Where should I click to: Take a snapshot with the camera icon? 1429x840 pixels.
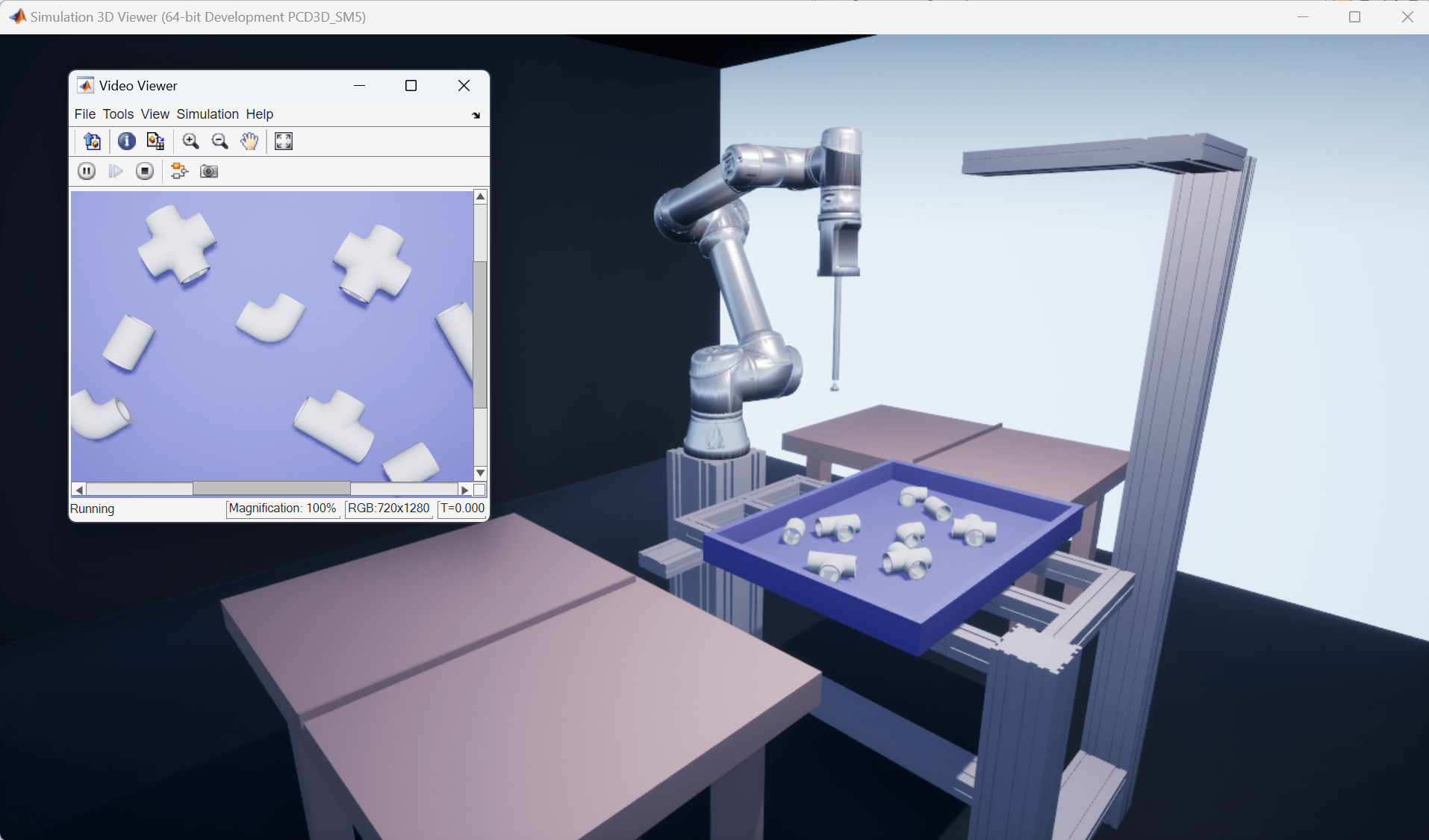coord(209,172)
